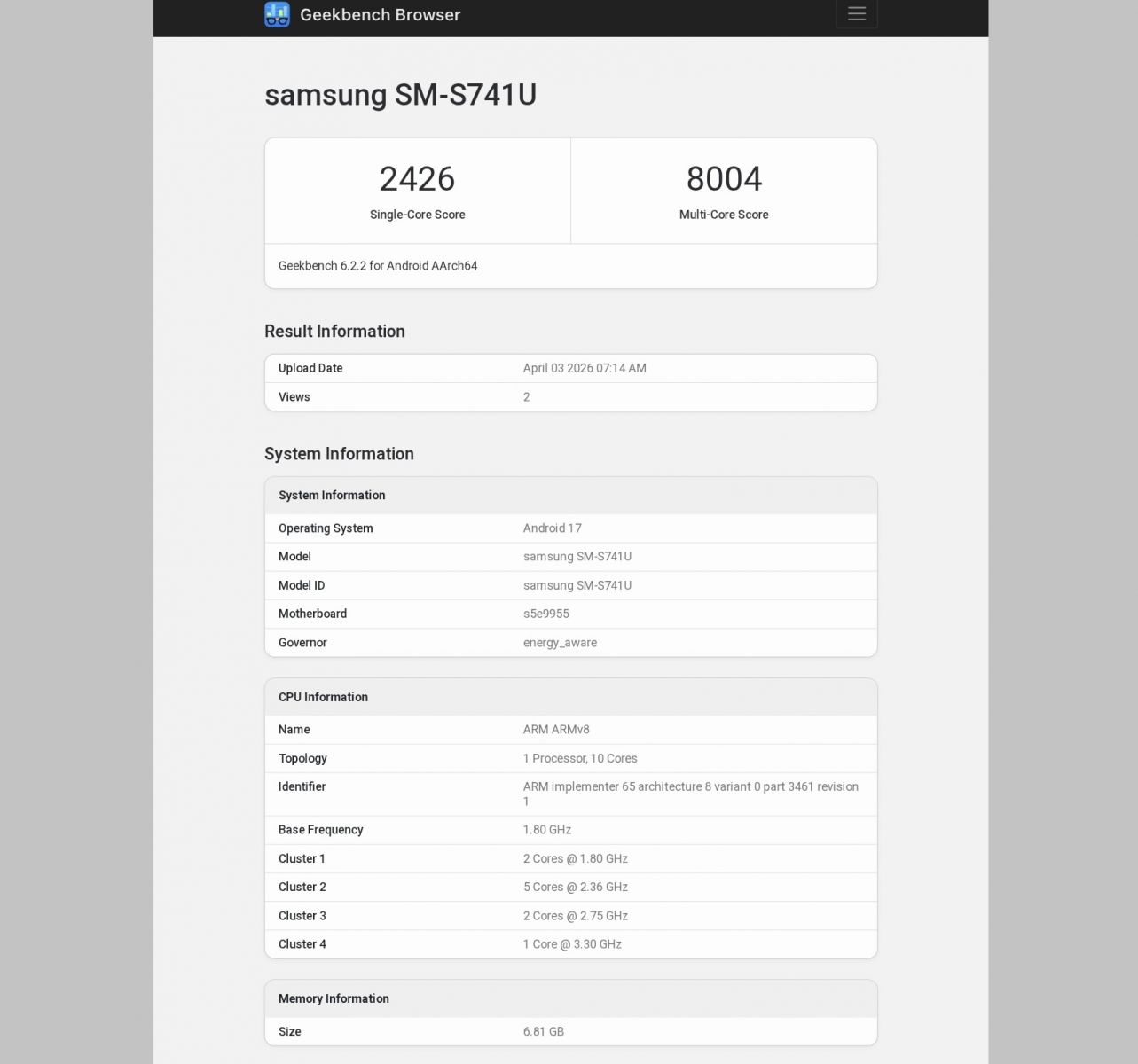Select the Base Frequency value 1.80 GHz
This screenshot has height=1064, width=1138.
pyautogui.click(x=546, y=830)
